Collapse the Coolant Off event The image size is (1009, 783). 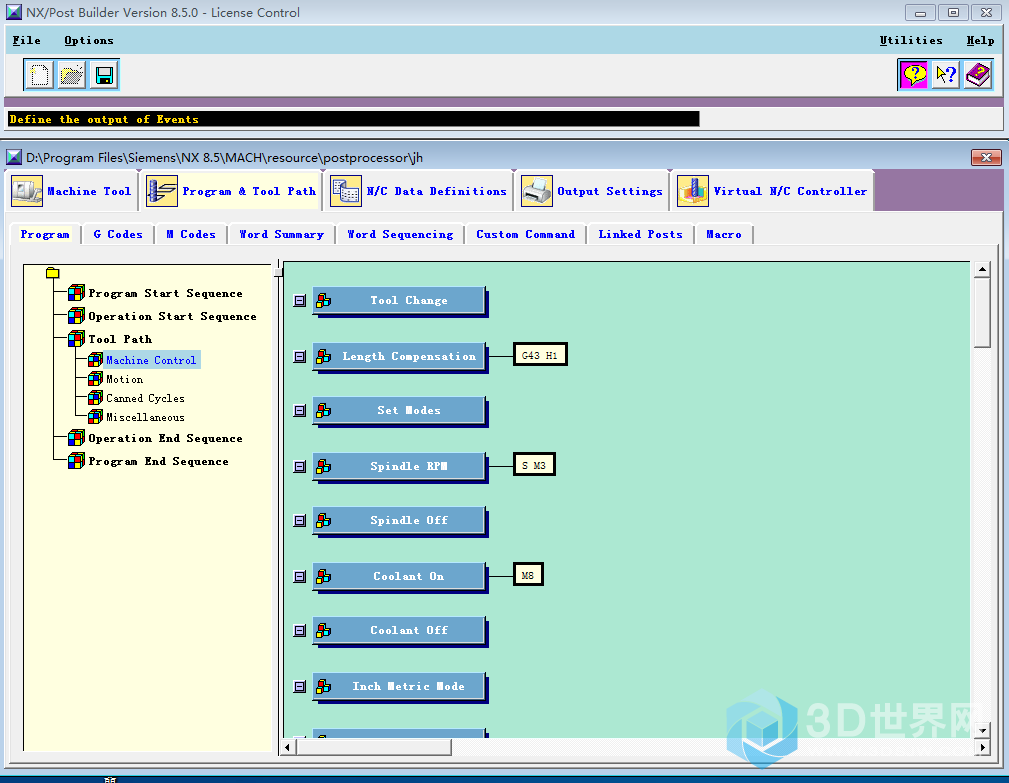pos(299,631)
